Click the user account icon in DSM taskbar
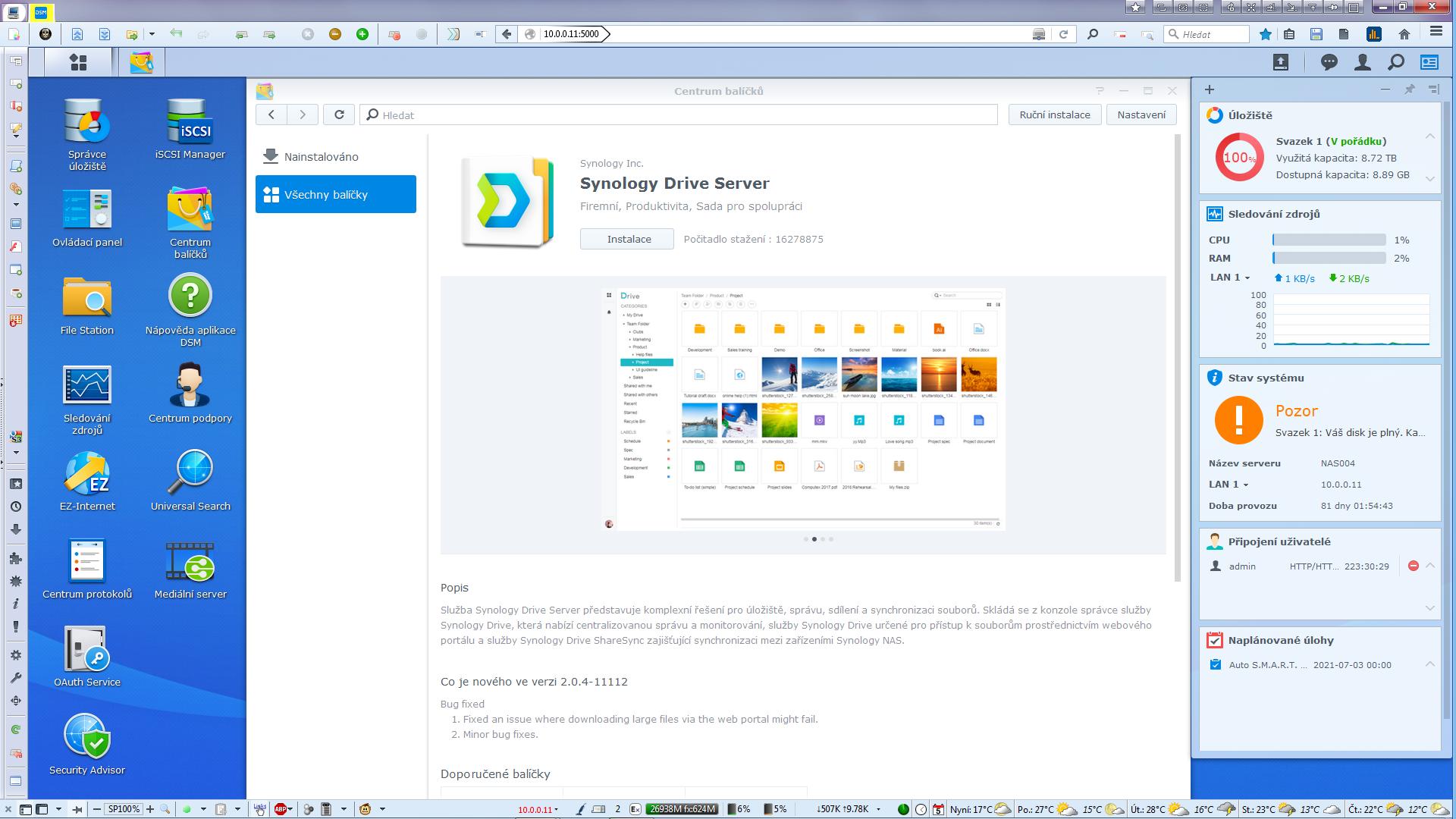The height and width of the screenshot is (819, 1456). click(x=1362, y=62)
